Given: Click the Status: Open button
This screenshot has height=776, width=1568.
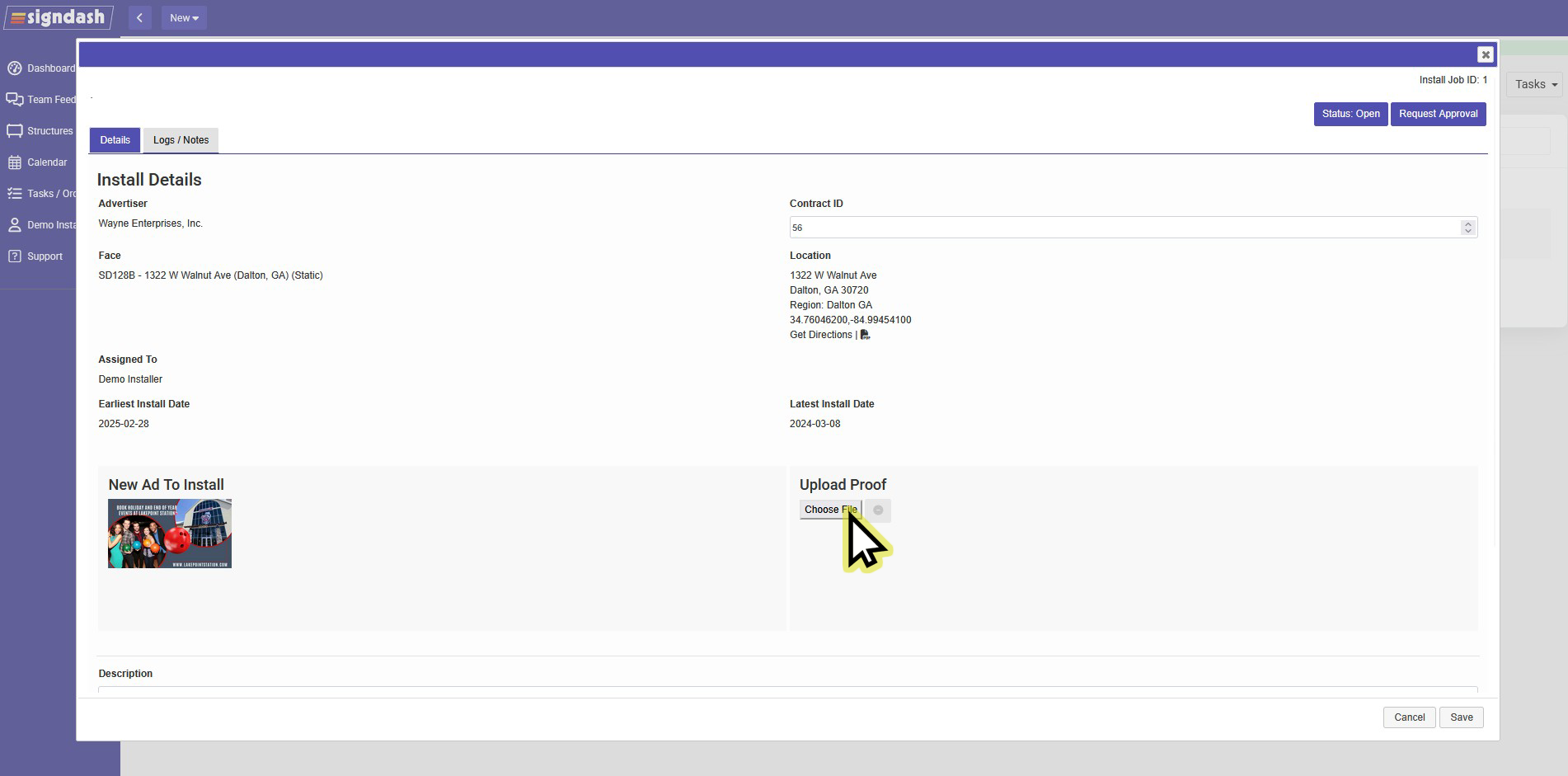Looking at the screenshot, I should click(1350, 114).
